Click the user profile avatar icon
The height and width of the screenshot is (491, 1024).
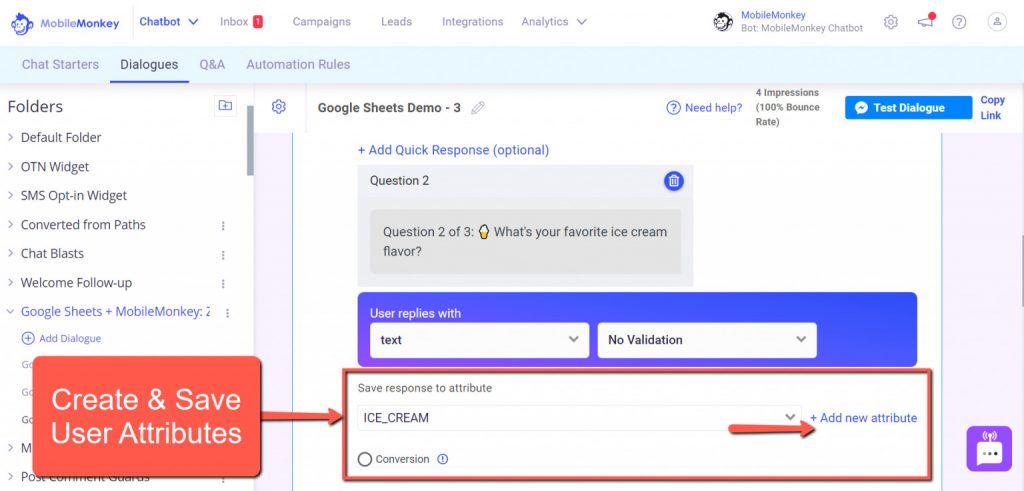coord(996,22)
